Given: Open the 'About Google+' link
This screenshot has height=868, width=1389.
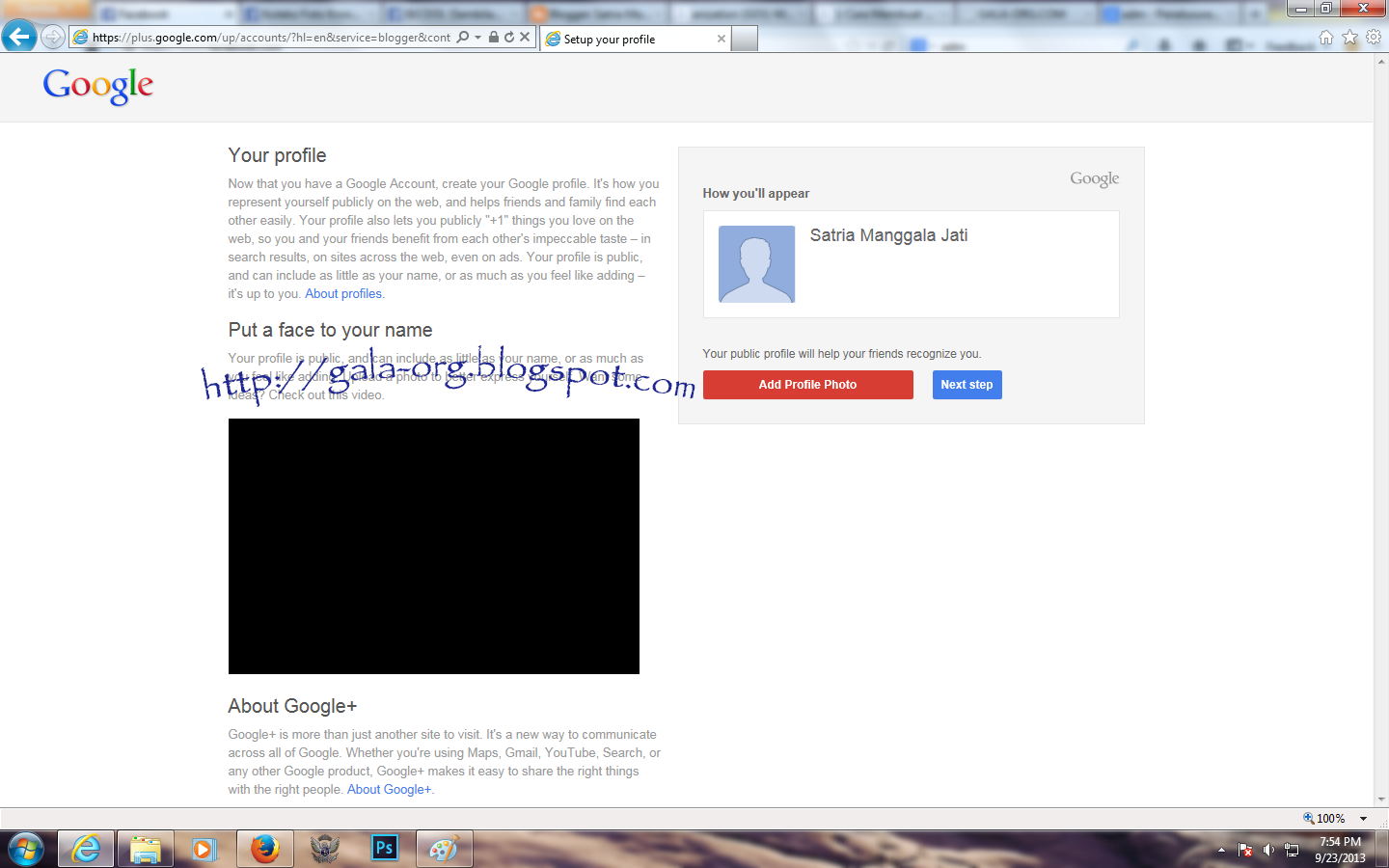Looking at the screenshot, I should click(x=389, y=790).
